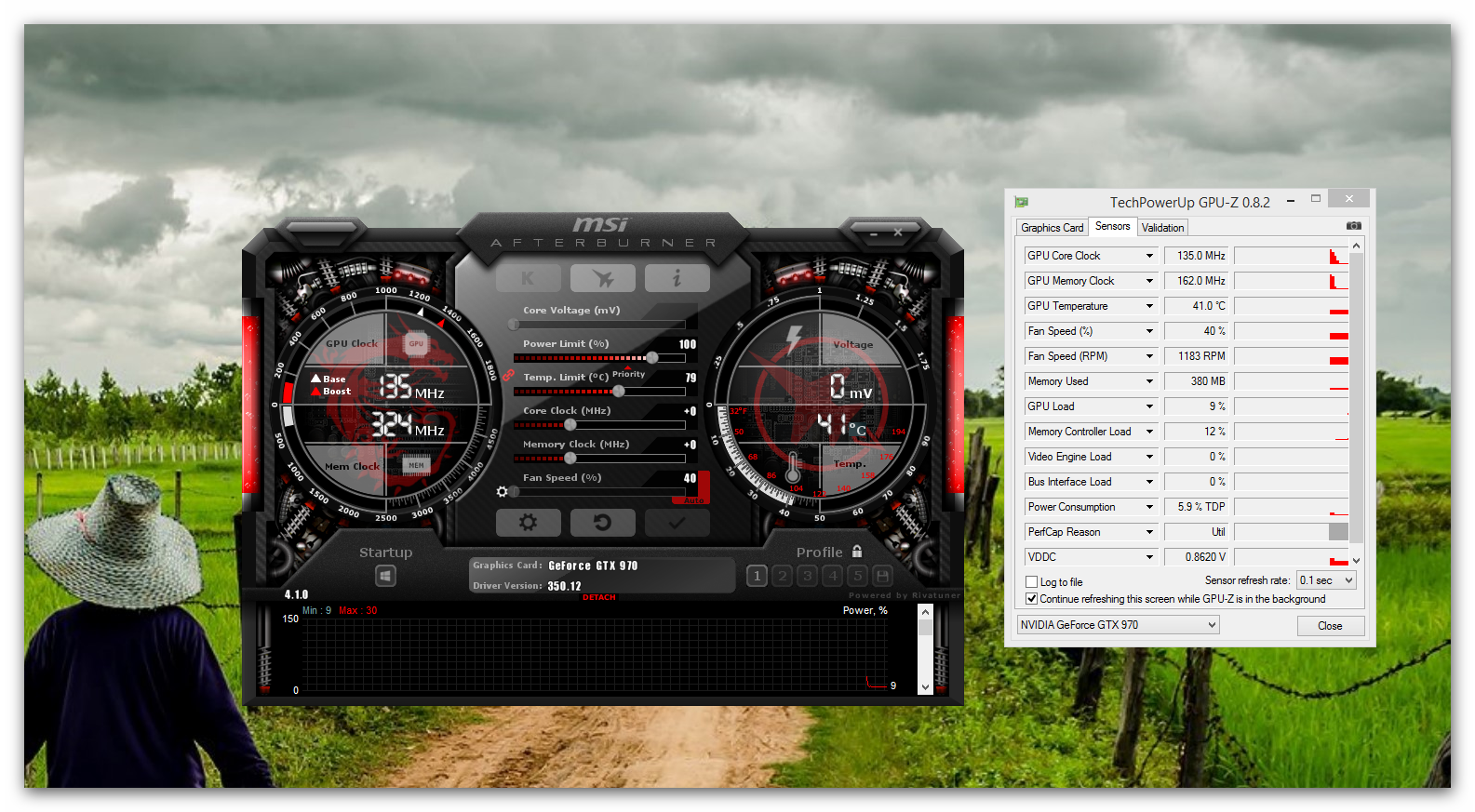Click the GPU-Z title bar app icon
1475x812 pixels.
point(1022,202)
